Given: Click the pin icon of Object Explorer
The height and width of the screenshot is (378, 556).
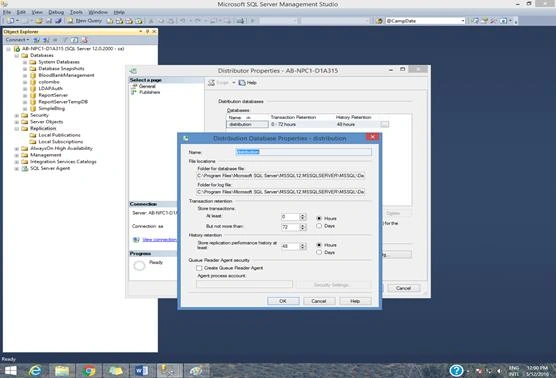Looking at the screenshot, I should coord(148,32).
